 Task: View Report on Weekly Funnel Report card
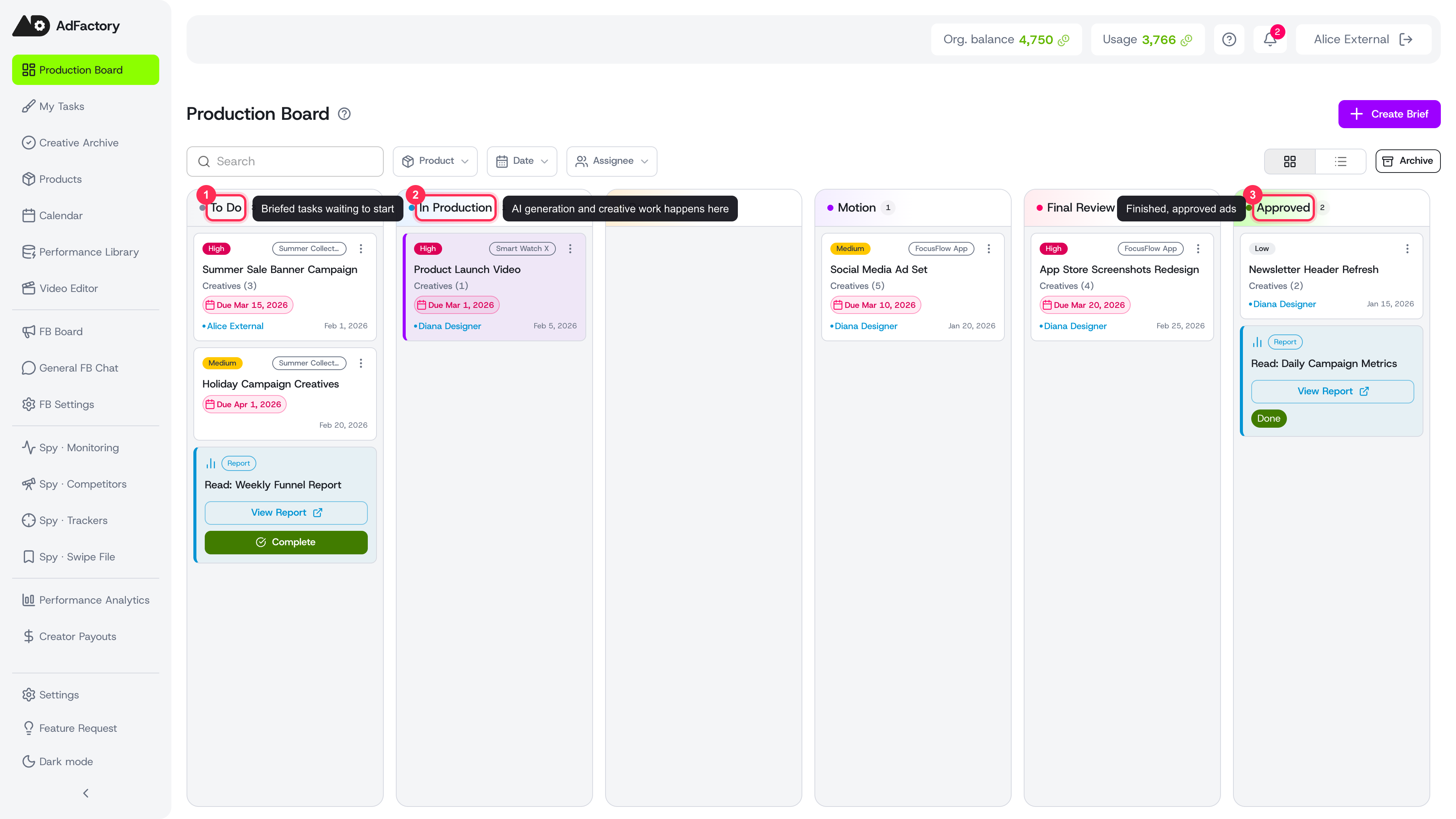[286, 513]
